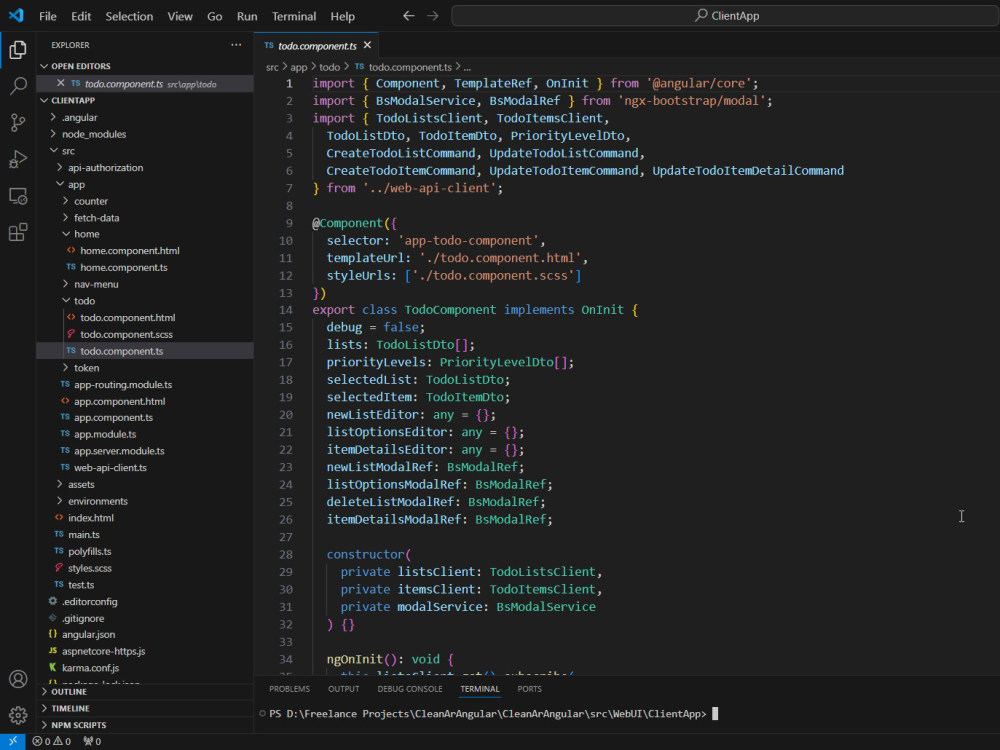The height and width of the screenshot is (750, 1000).
Task: Open the Go menu
Action: pos(214,16)
